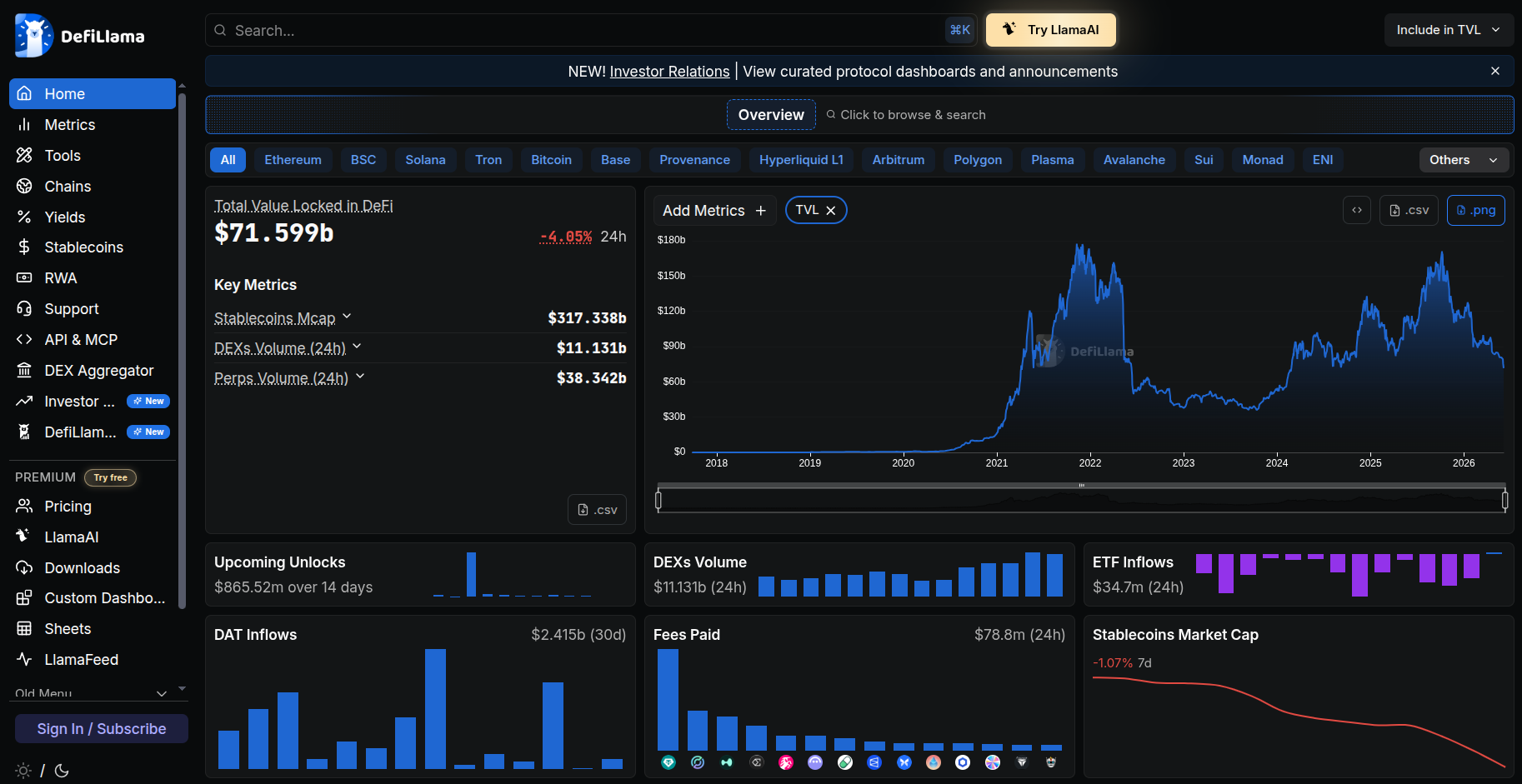Open the Chains sidebar page
Screen dimensions: 1522x784
[93, 187]
